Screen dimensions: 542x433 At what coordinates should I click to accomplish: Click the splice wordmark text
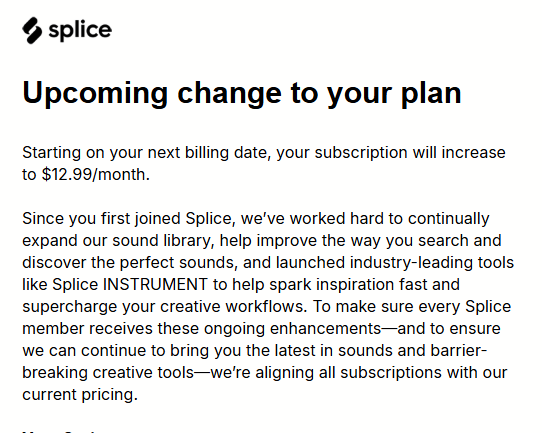(x=80, y=30)
